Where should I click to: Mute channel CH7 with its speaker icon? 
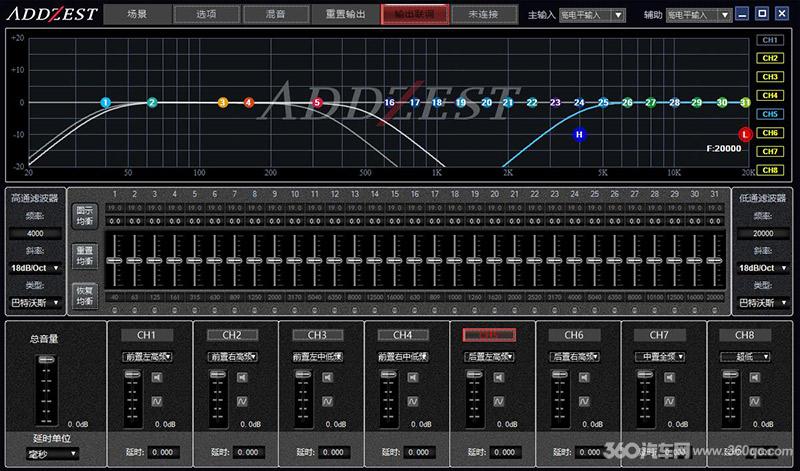tap(670, 378)
